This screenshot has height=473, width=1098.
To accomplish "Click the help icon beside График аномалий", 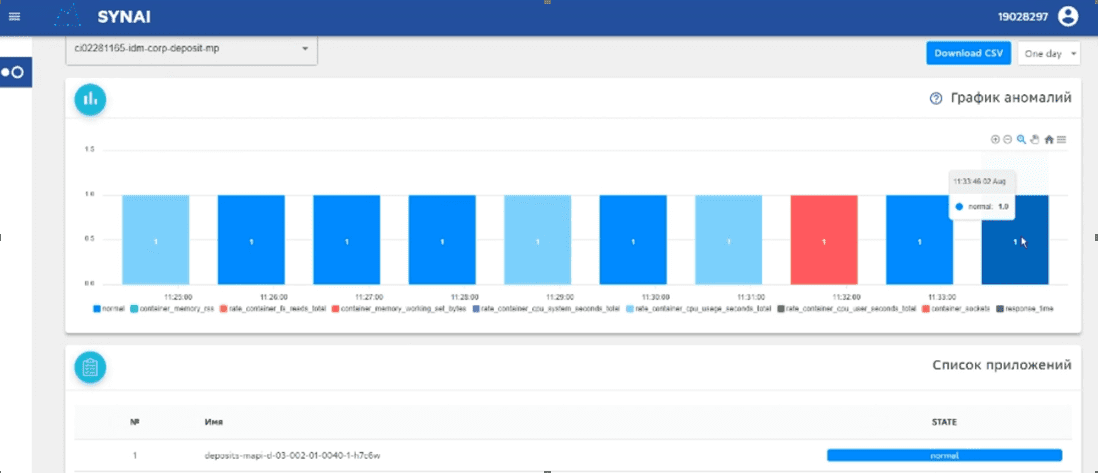I will [936, 98].
